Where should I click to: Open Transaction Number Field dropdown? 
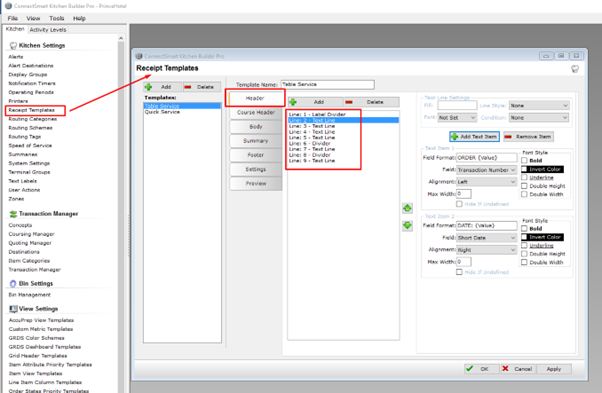pos(486,170)
